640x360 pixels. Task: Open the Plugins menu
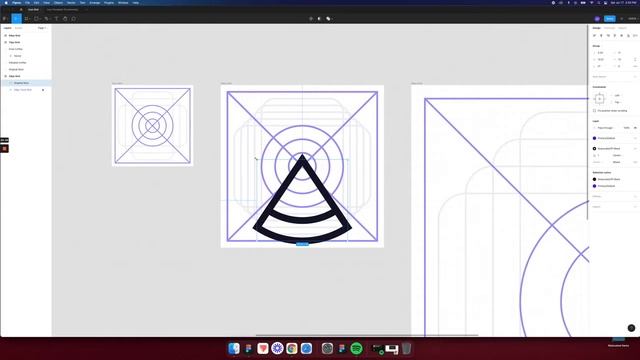(109, 2)
